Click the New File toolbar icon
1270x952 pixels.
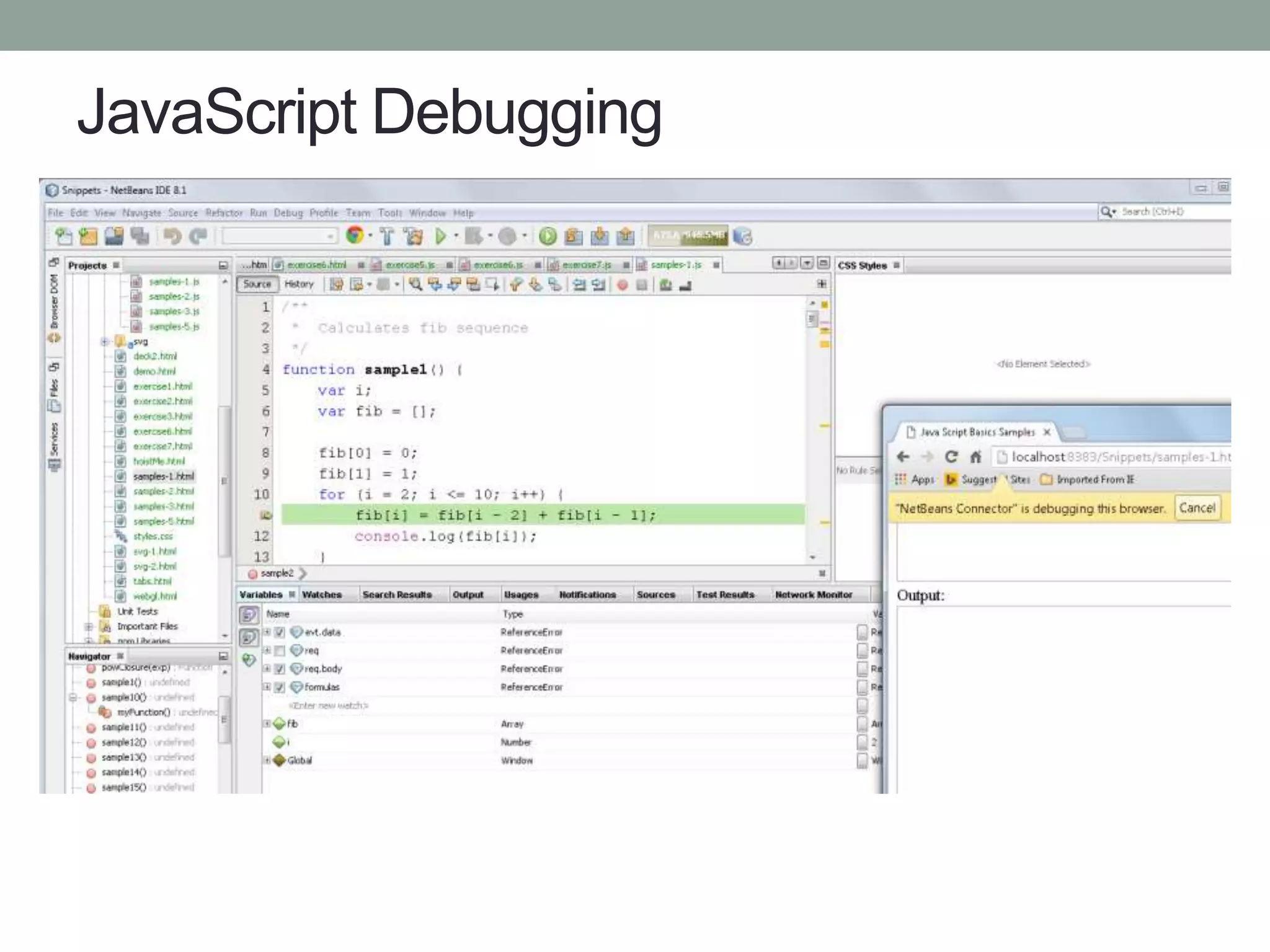pos(64,236)
